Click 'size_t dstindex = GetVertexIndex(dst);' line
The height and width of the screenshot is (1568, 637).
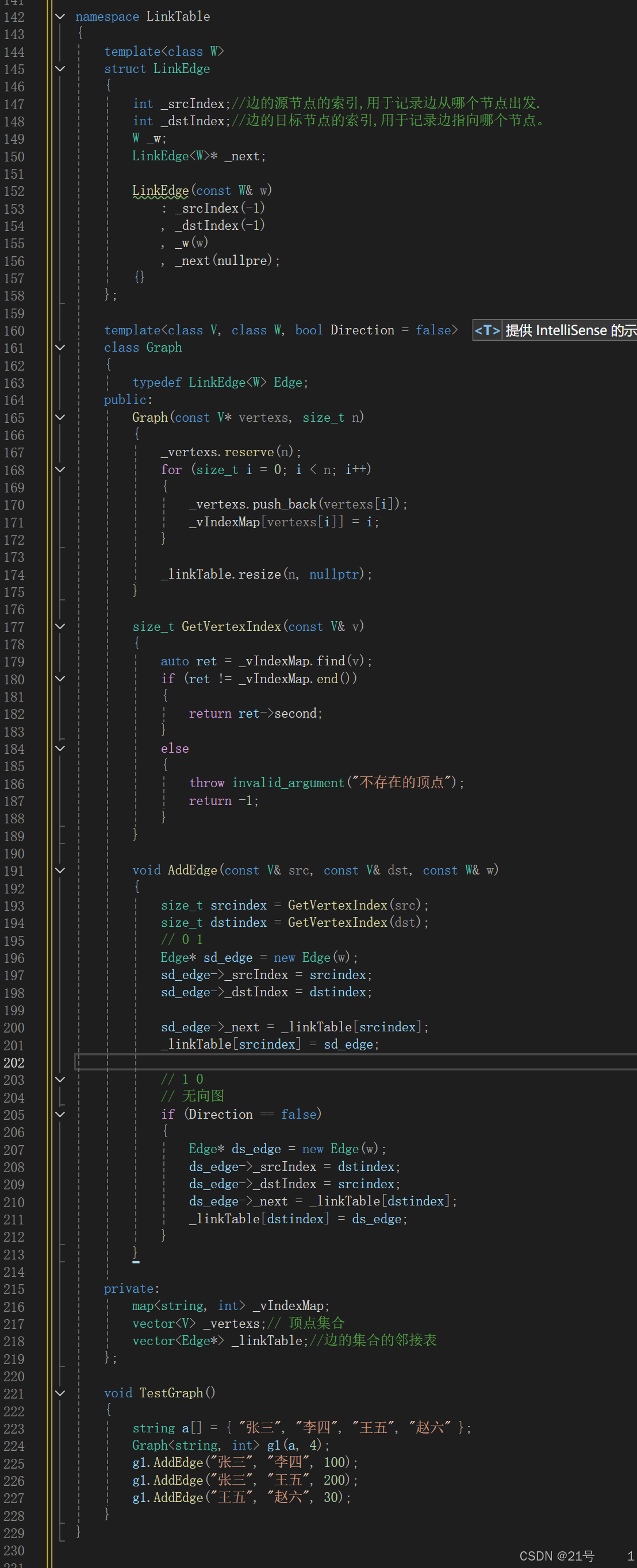pyautogui.click(x=295, y=923)
